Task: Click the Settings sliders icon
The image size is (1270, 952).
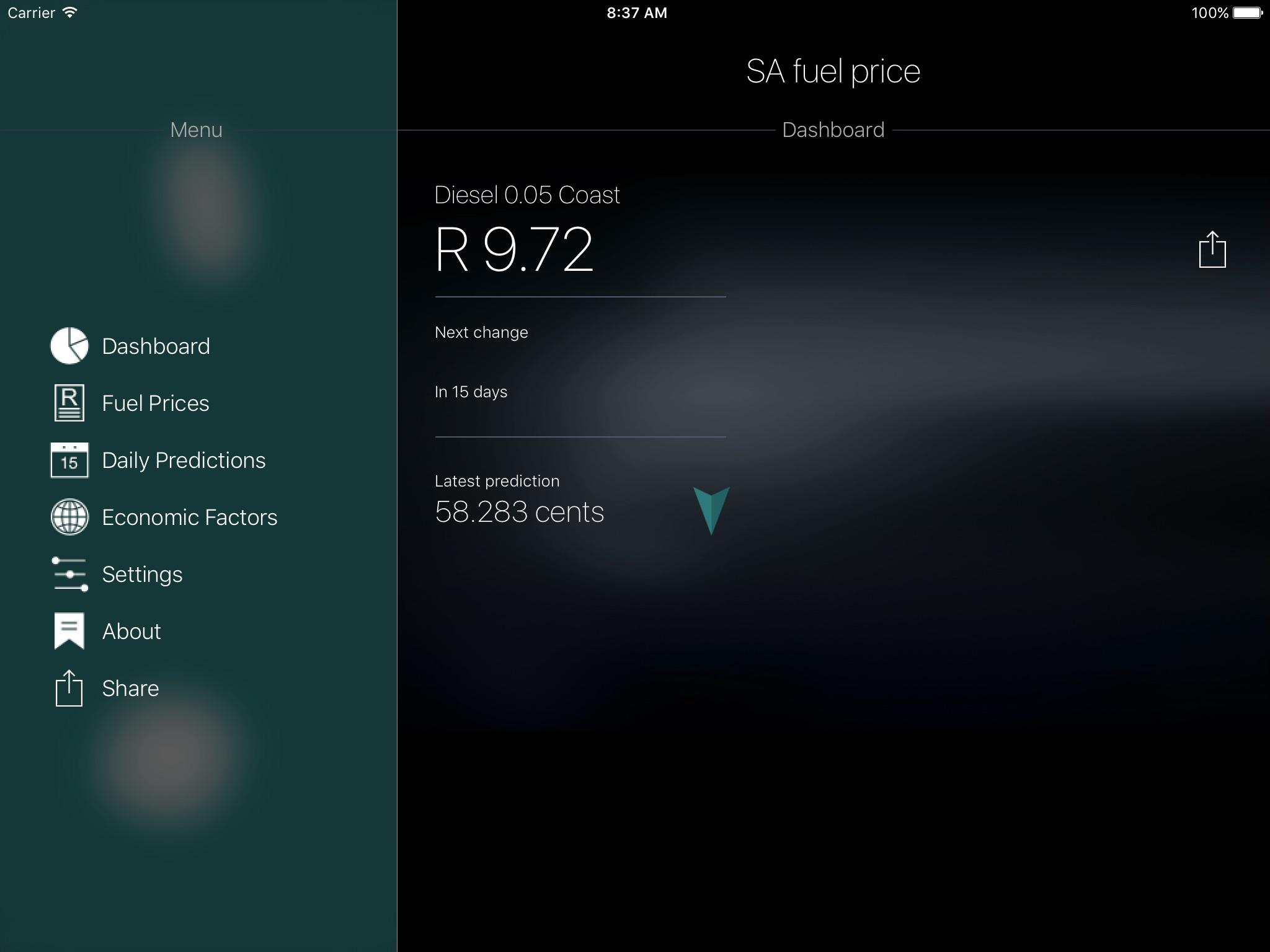Action: click(69, 574)
